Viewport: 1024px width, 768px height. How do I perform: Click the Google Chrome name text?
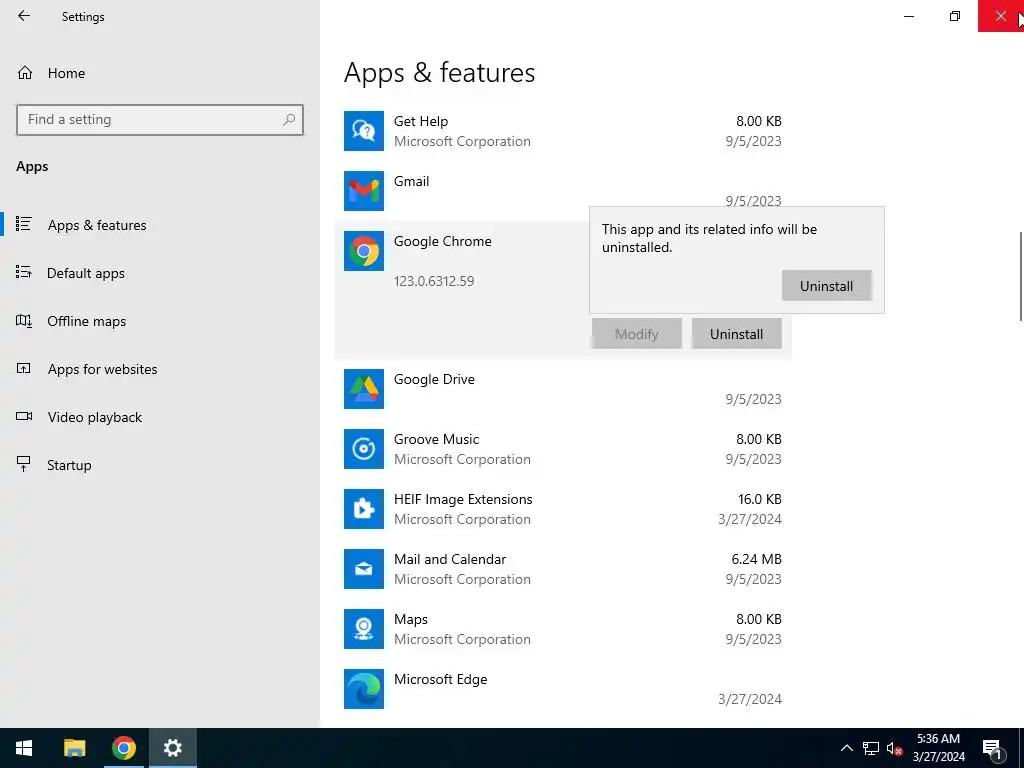443,241
